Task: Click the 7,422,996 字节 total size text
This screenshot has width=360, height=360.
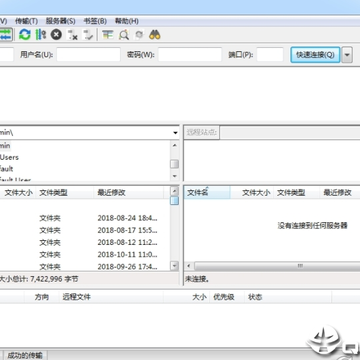Action: 54,279
